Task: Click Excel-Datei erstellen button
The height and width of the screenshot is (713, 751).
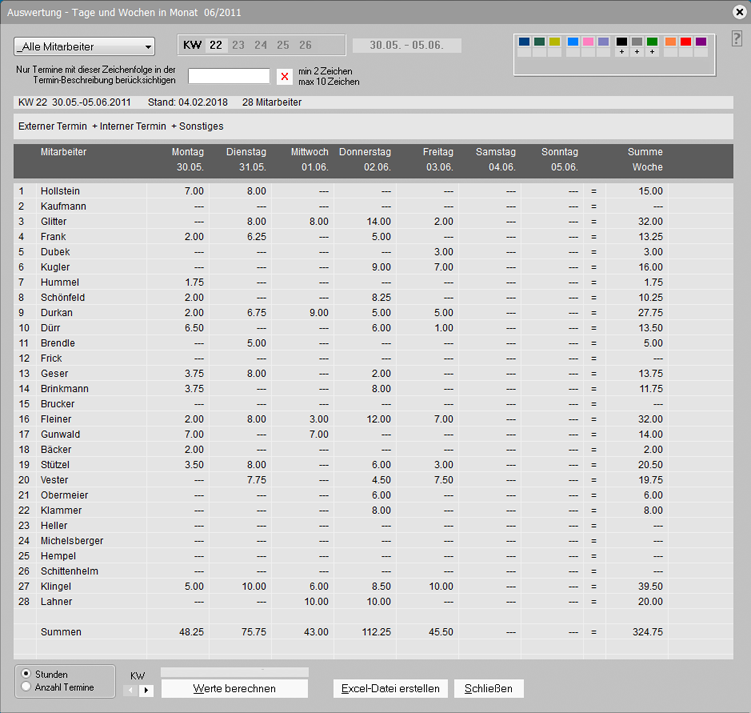Action: (x=390, y=689)
